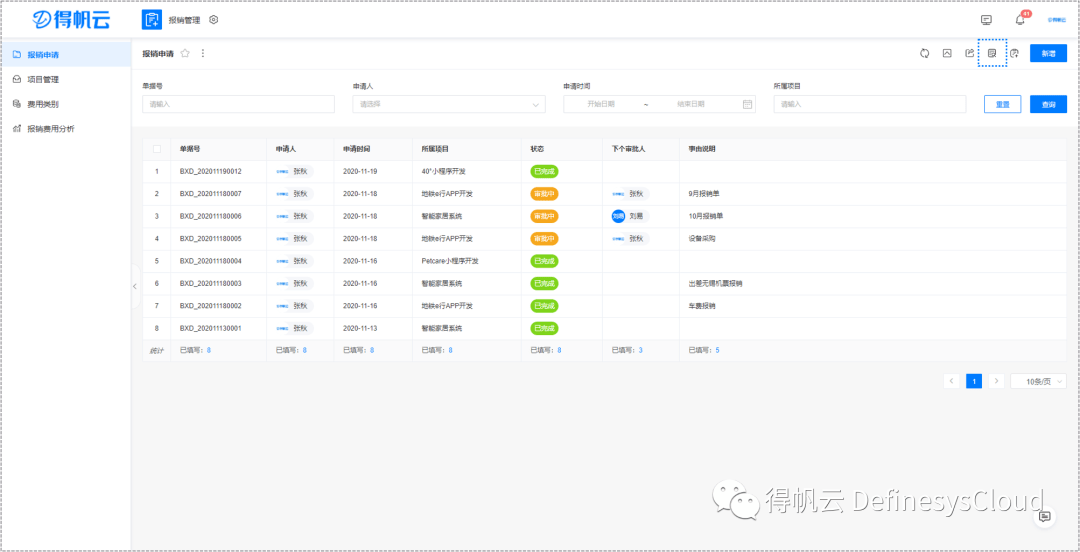Screen dimensions: 1080x552
Task: Expand the 10条/页 page size dropdown
Action: click(x=1038, y=381)
